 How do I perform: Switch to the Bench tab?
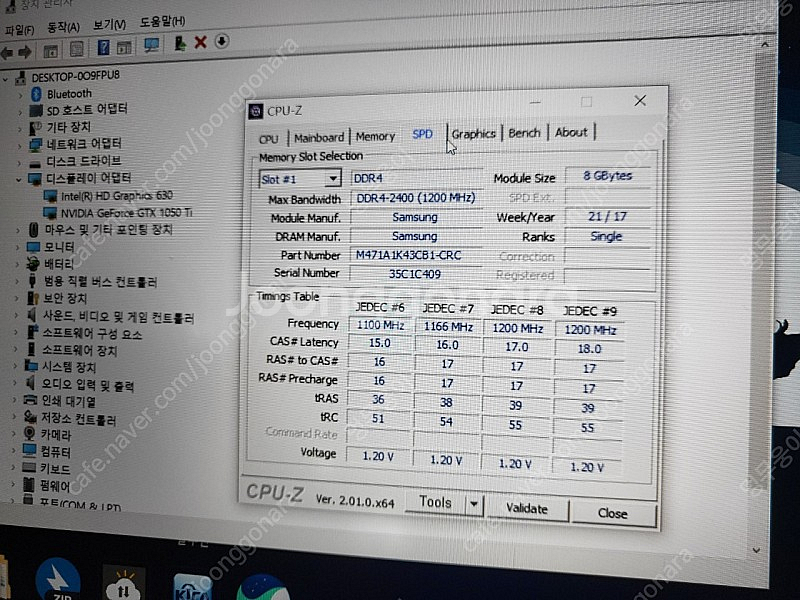pyautogui.click(x=524, y=133)
